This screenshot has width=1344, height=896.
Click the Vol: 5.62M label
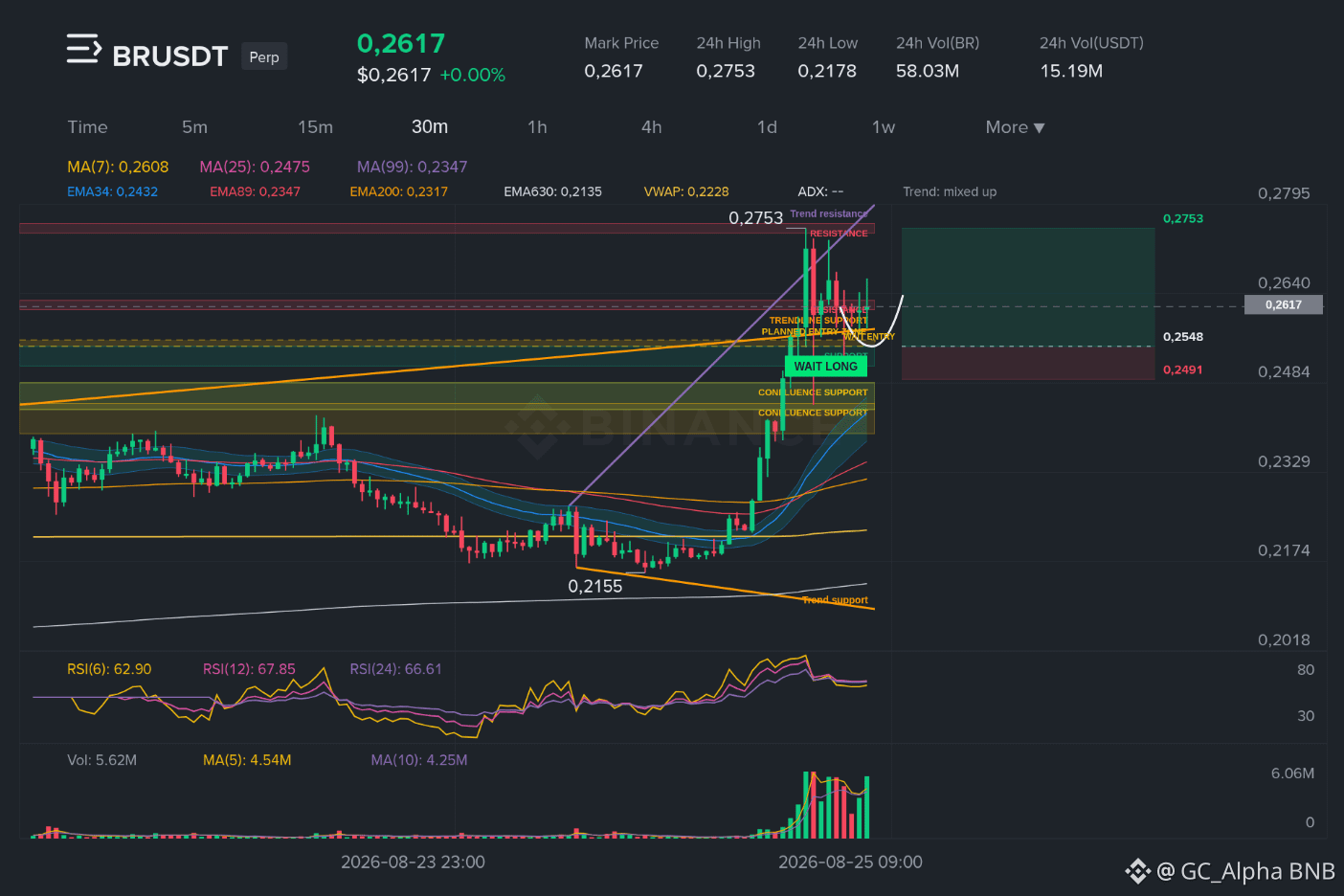102,760
